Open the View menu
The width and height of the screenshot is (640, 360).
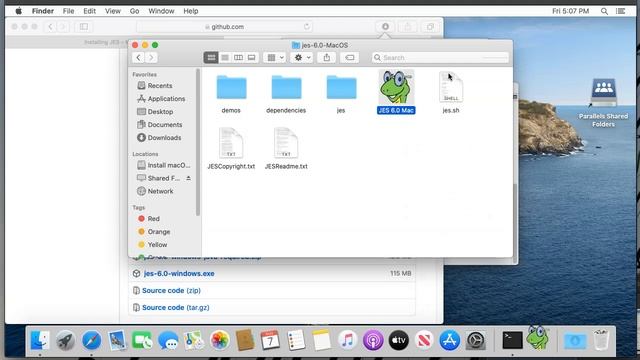113,11
